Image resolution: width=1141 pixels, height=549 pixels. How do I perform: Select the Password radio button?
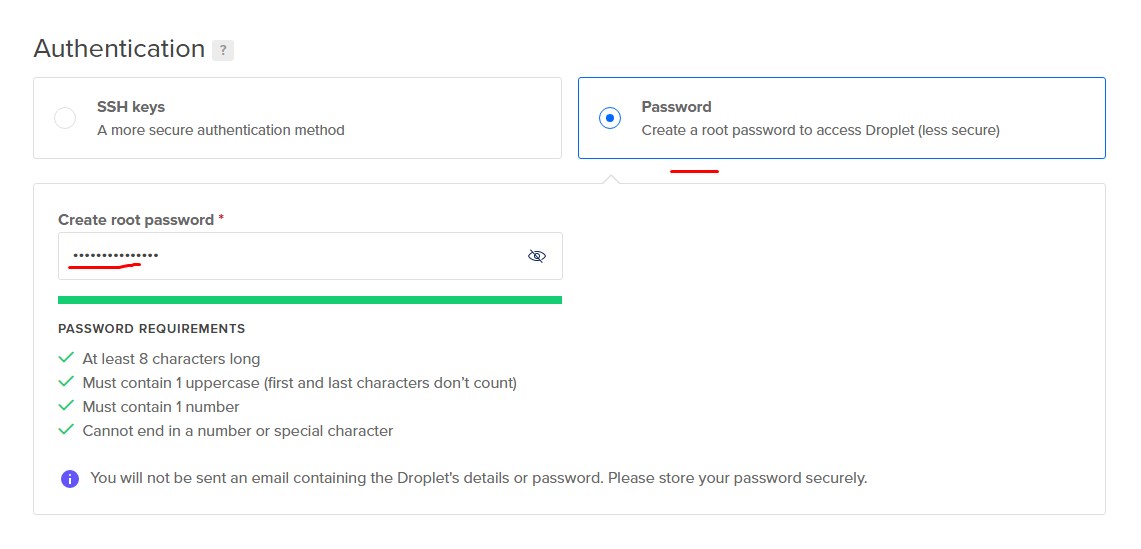(610, 118)
